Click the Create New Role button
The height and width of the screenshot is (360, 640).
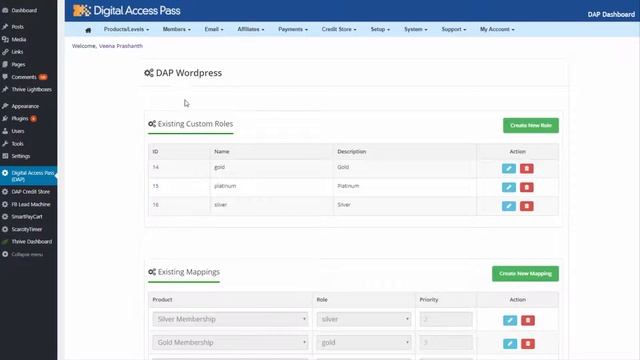tap(531, 125)
